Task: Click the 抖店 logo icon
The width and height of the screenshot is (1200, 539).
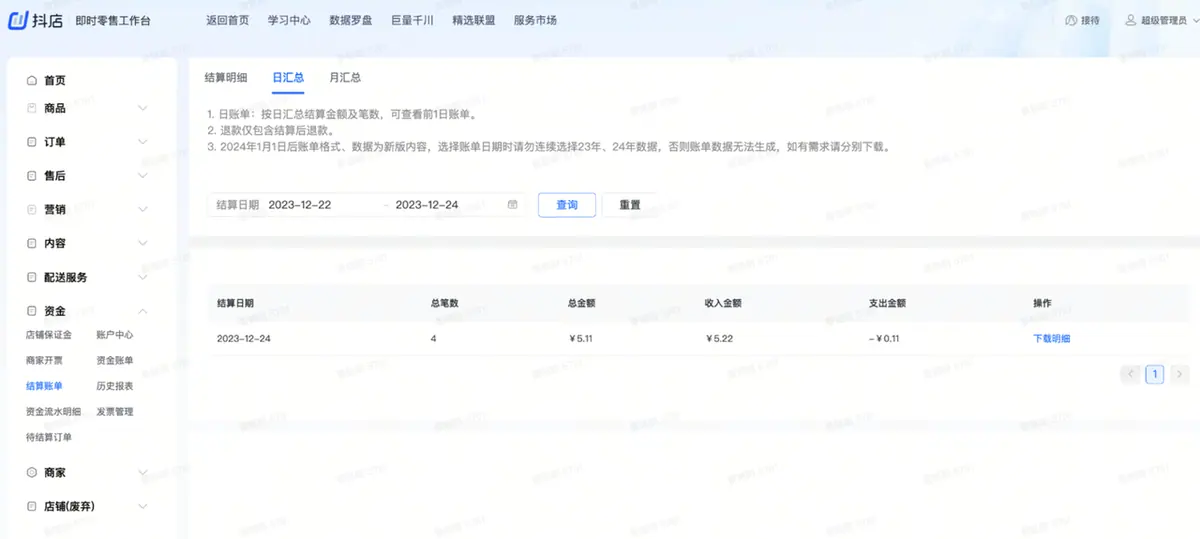Action: tap(19, 20)
